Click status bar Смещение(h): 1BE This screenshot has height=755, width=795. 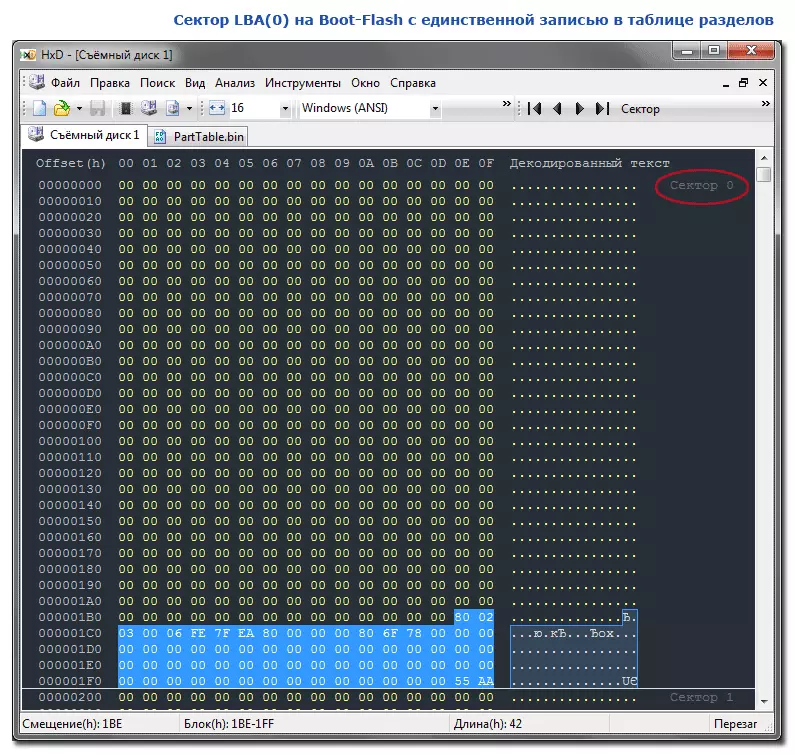tap(72, 724)
